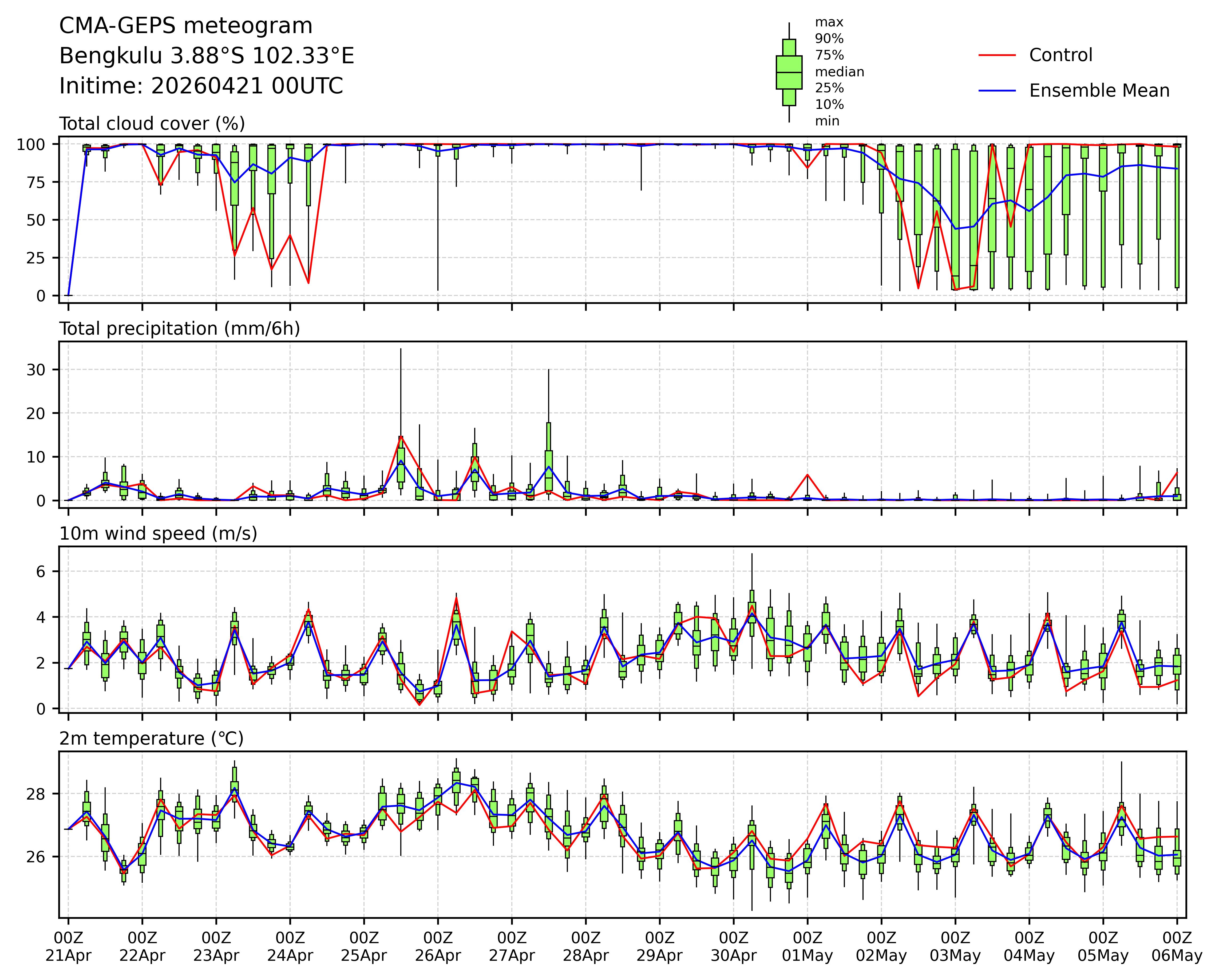The image size is (1219, 980).
Task: Click the Total precipitation panel title
Action: pos(179,329)
